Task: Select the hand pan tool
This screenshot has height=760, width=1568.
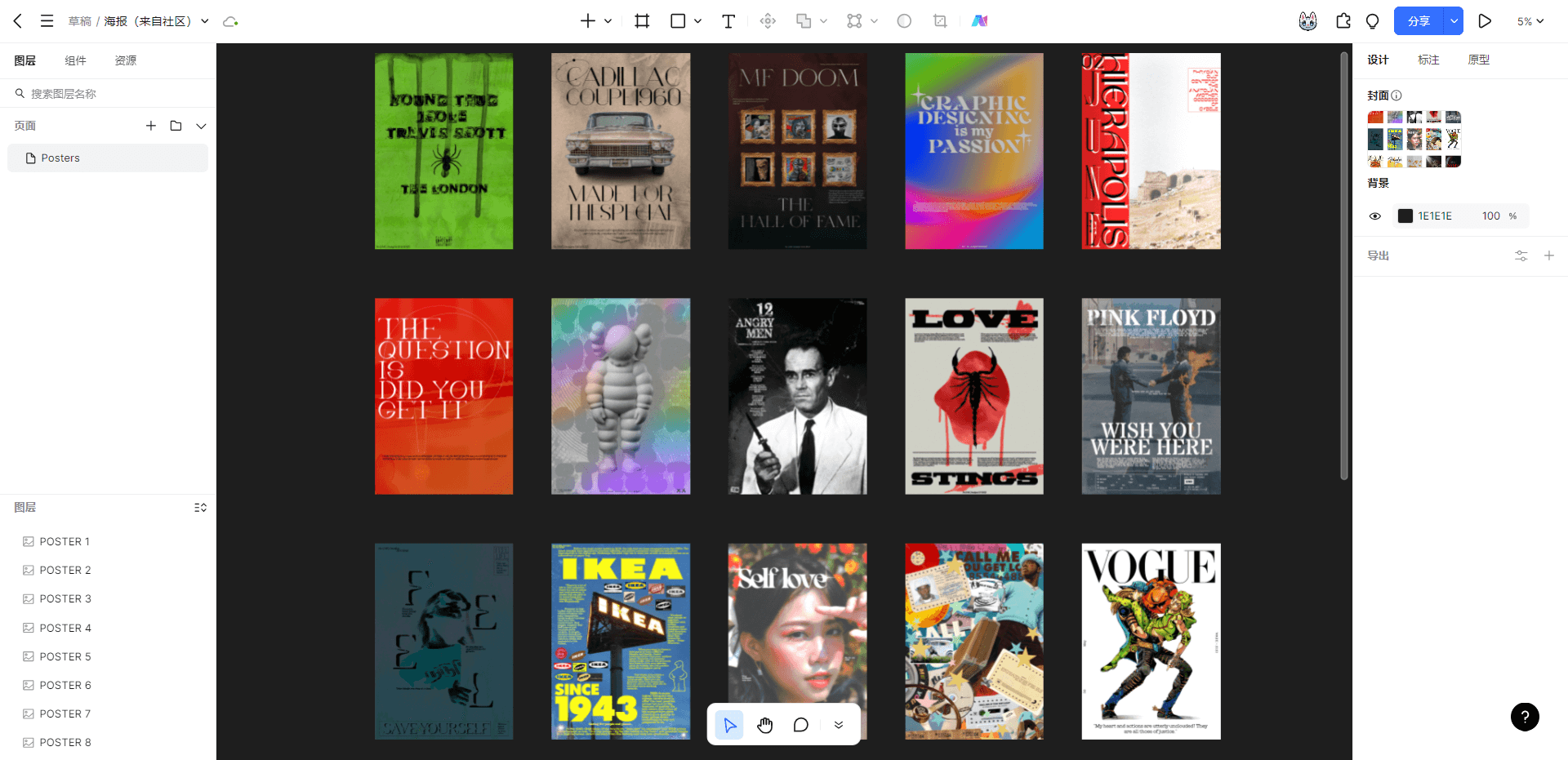Action: coord(765,725)
